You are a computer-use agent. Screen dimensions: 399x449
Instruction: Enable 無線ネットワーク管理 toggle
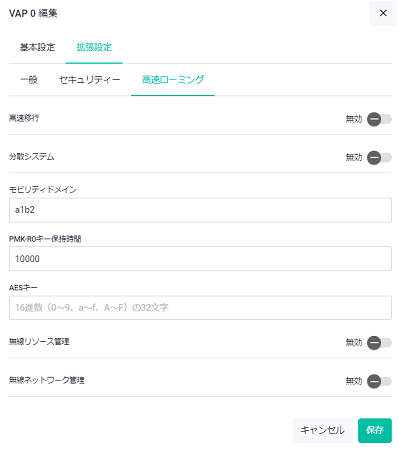[379, 381]
